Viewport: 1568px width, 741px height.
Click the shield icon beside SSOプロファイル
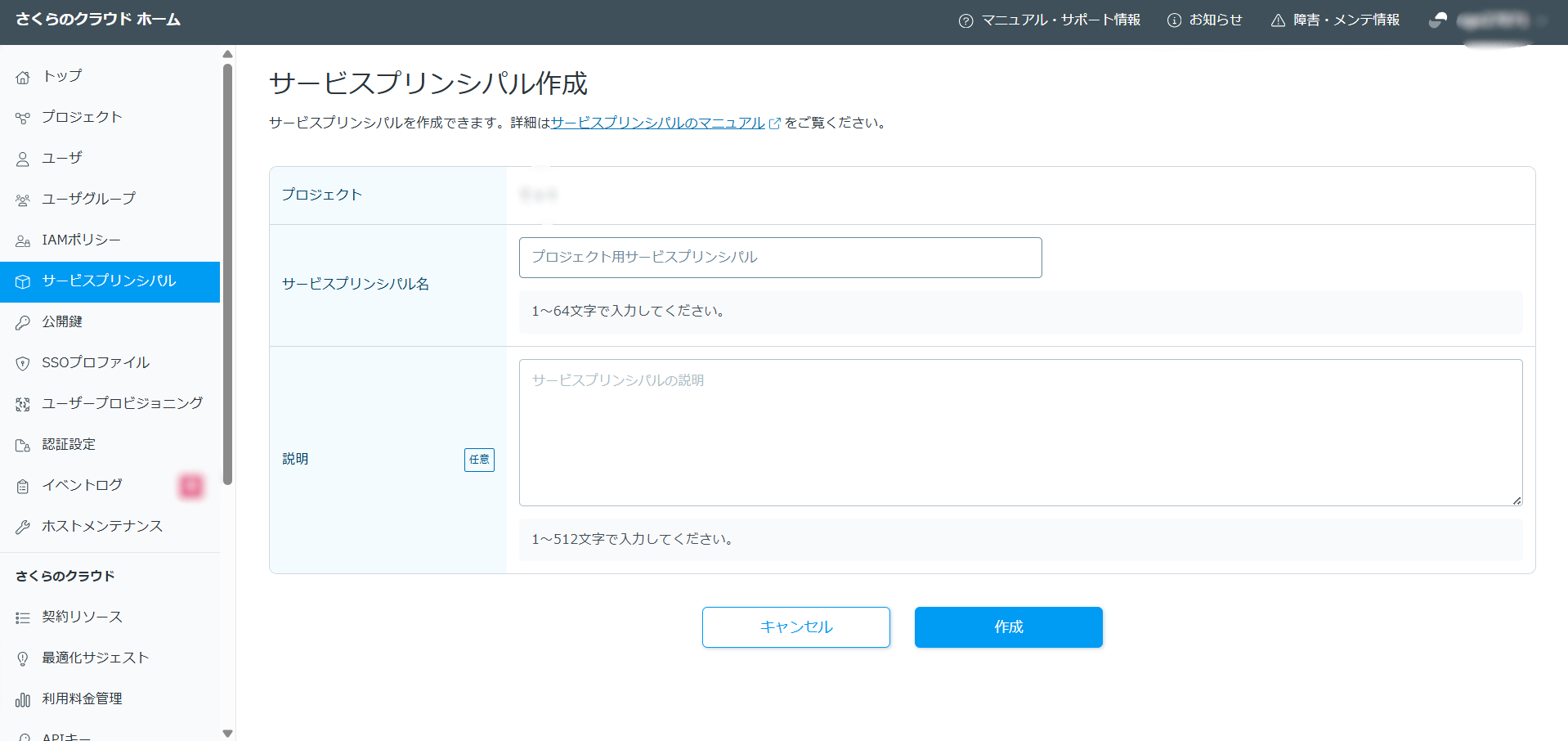23,363
